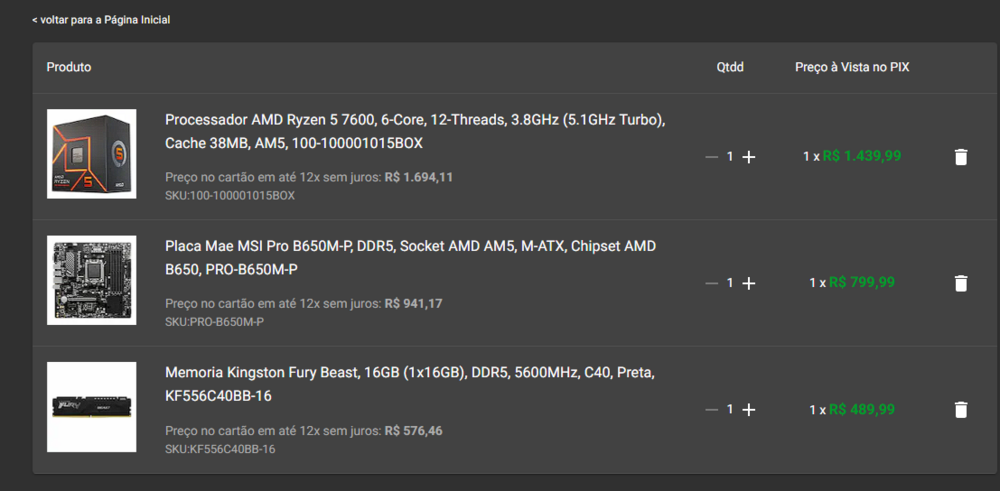The height and width of the screenshot is (491, 1000).
Task: Select the PIX price R$ 1.439,99
Action: tap(862, 156)
